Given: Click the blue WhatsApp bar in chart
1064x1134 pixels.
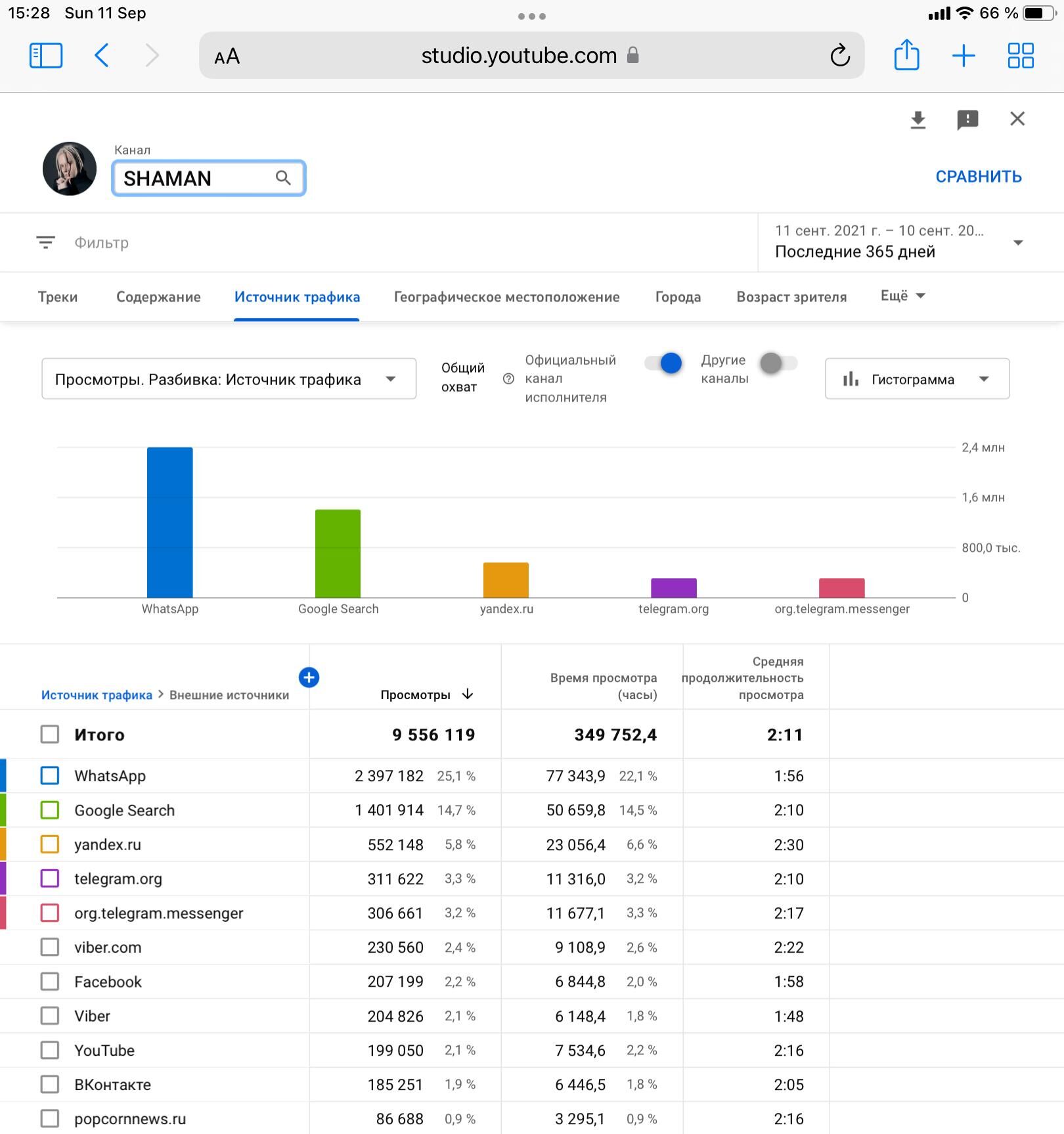Looking at the screenshot, I should pyautogui.click(x=170, y=522).
